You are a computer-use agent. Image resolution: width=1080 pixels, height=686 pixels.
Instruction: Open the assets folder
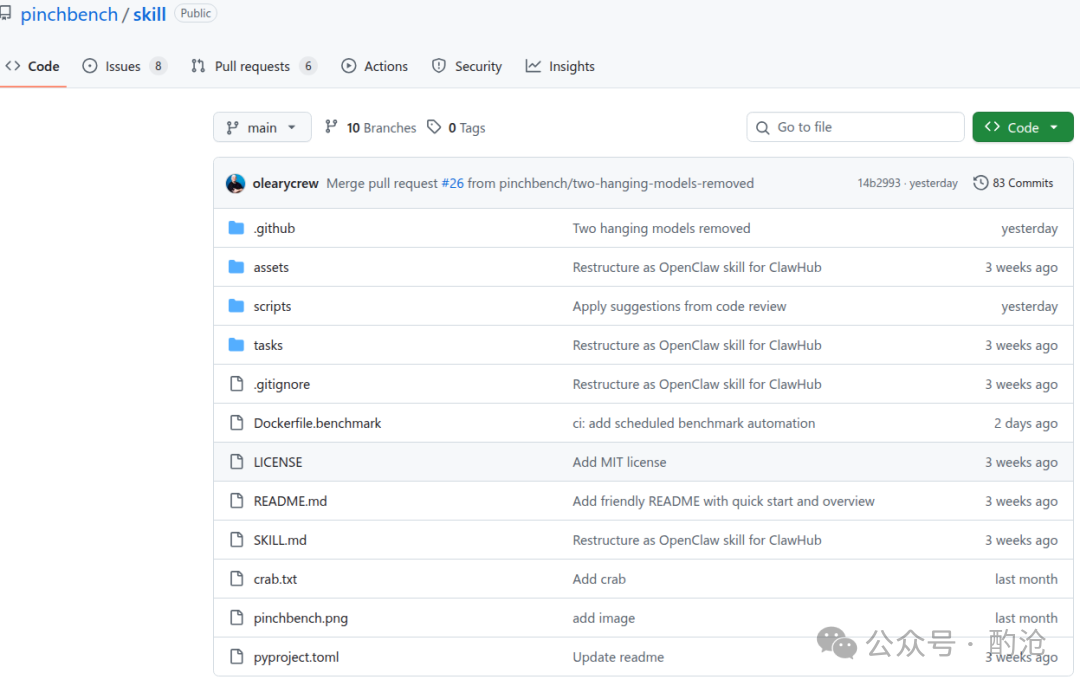(272, 267)
